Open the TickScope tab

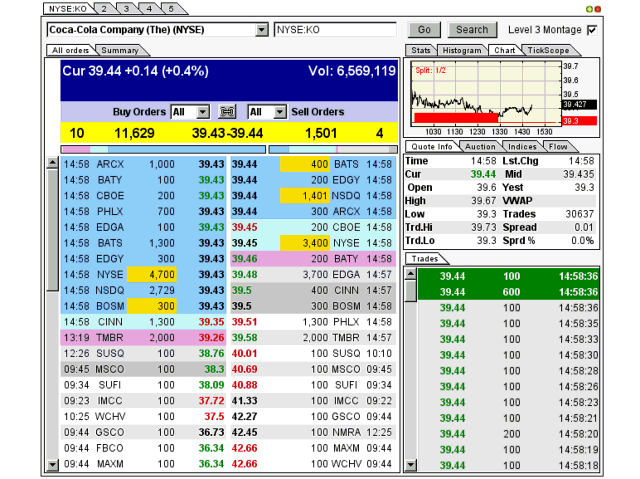tap(548, 50)
